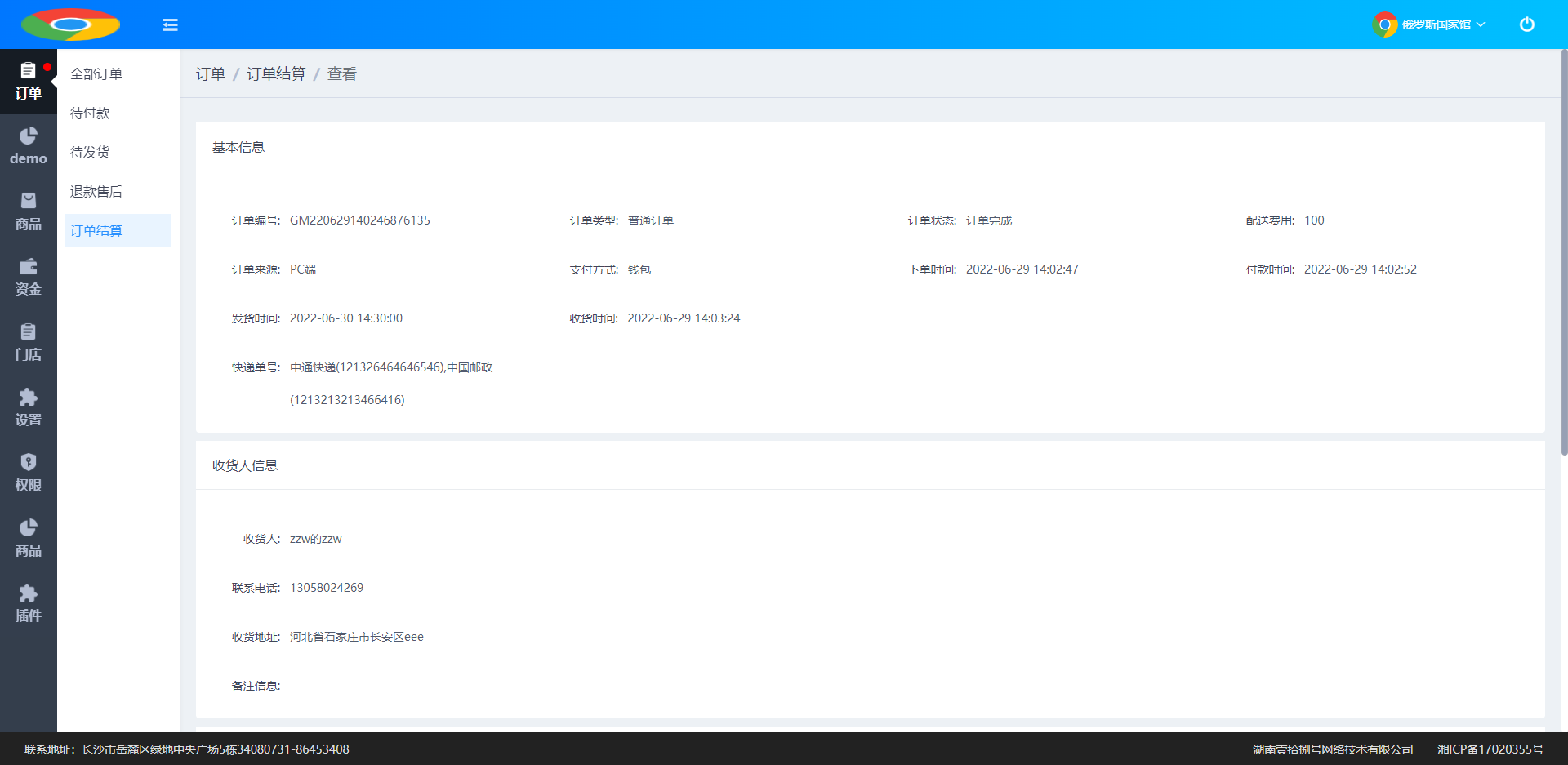Image resolution: width=1568 pixels, height=765 pixels.
Task: Click the 订单结算 breadcrumb link
Action: coord(276,73)
